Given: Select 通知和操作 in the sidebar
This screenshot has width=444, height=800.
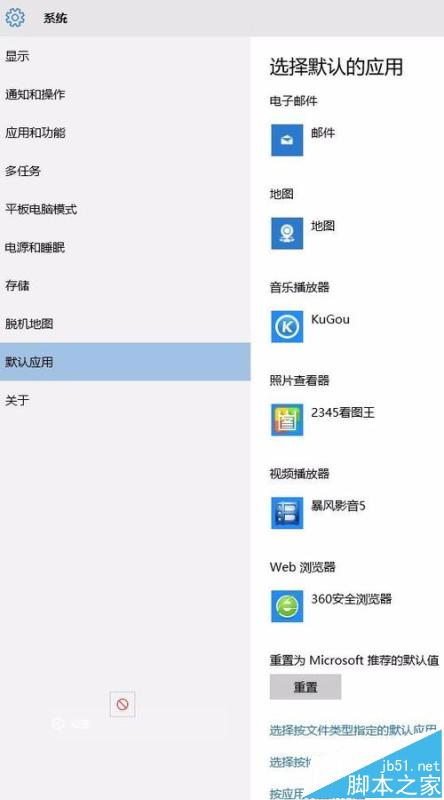Looking at the screenshot, I should (x=125, y=94).
